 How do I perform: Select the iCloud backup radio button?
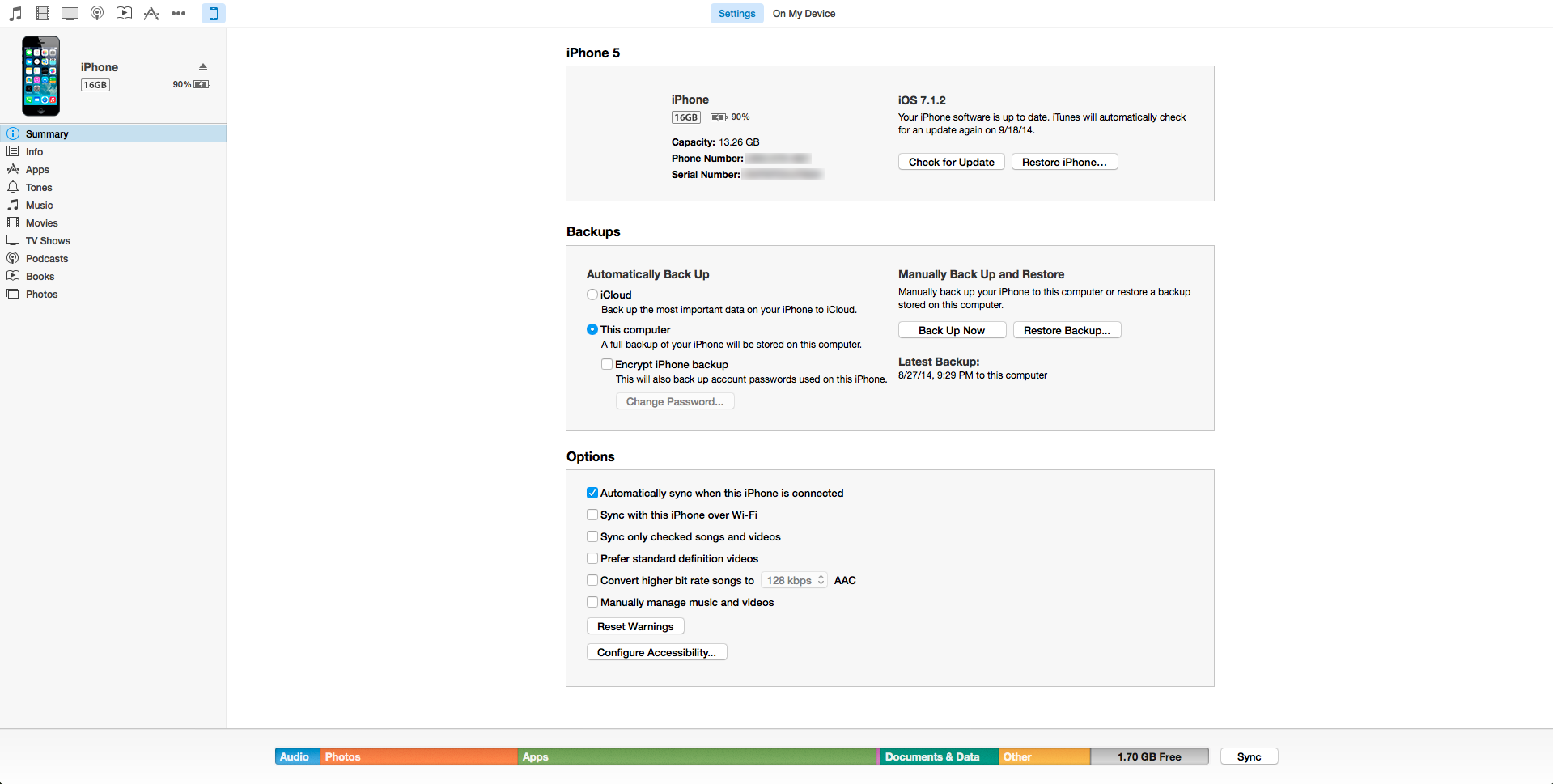(592, 295)
